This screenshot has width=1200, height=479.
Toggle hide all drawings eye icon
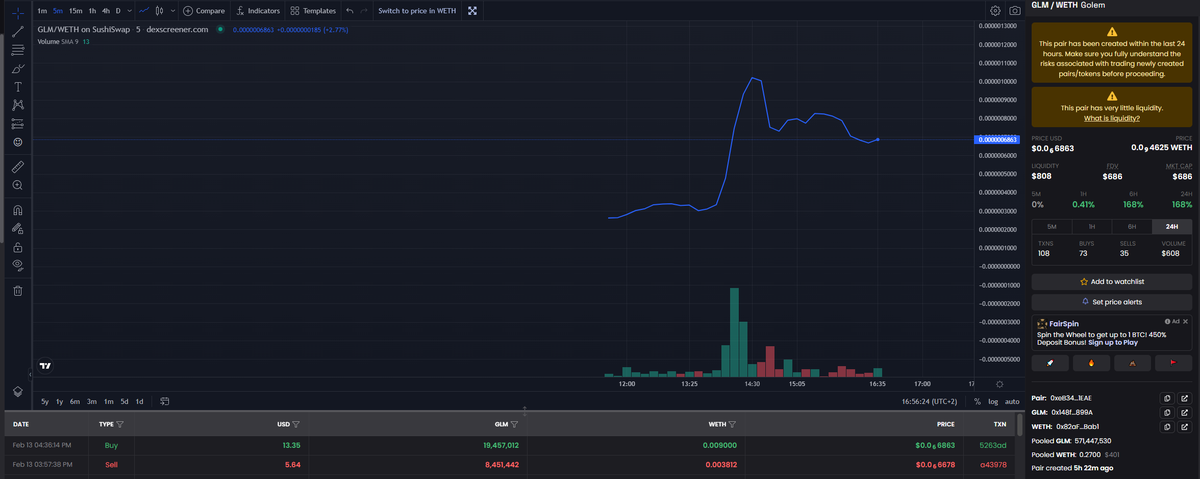[x=18, y=265]
